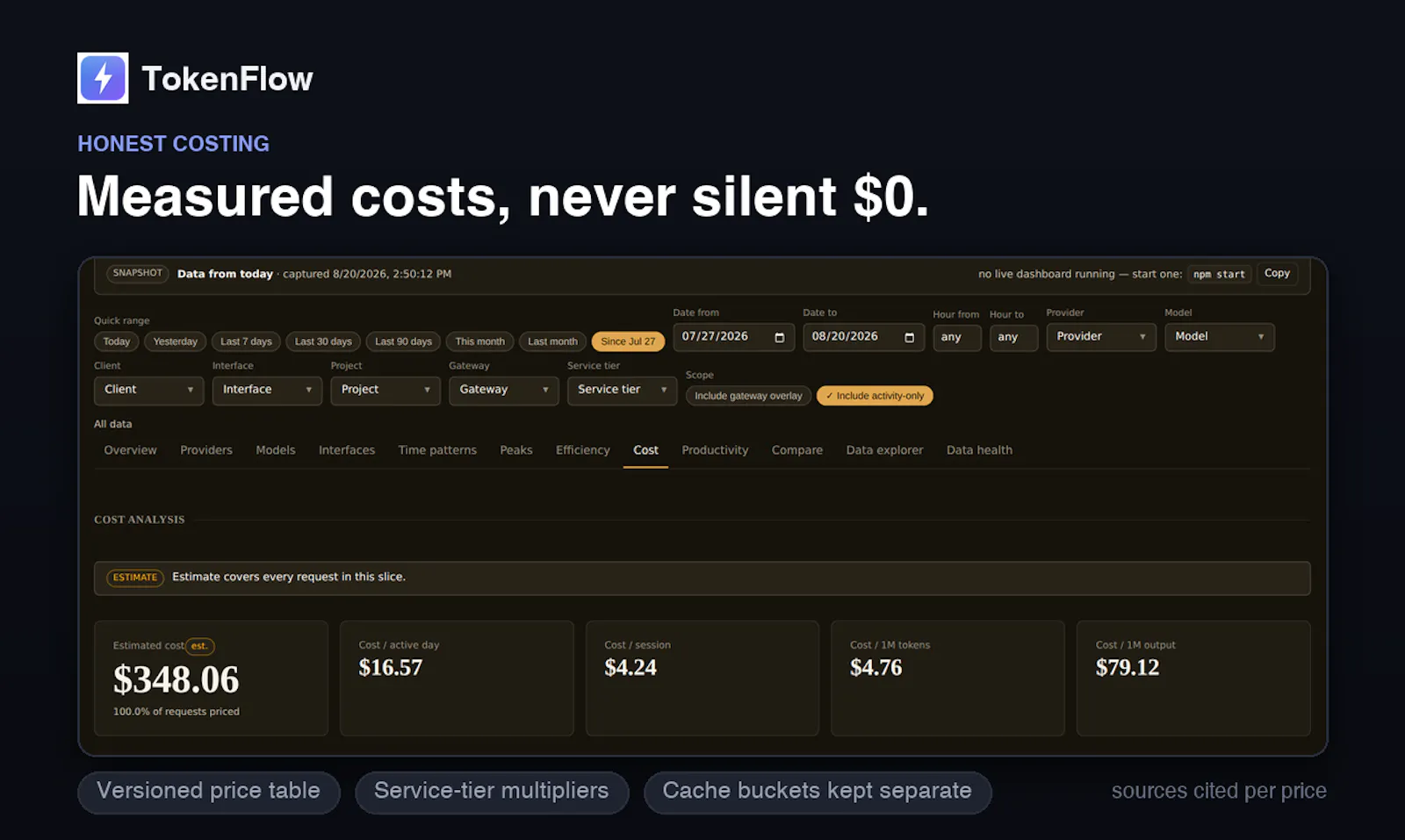
Task: Click the npm start command text
Action: 1219,275
